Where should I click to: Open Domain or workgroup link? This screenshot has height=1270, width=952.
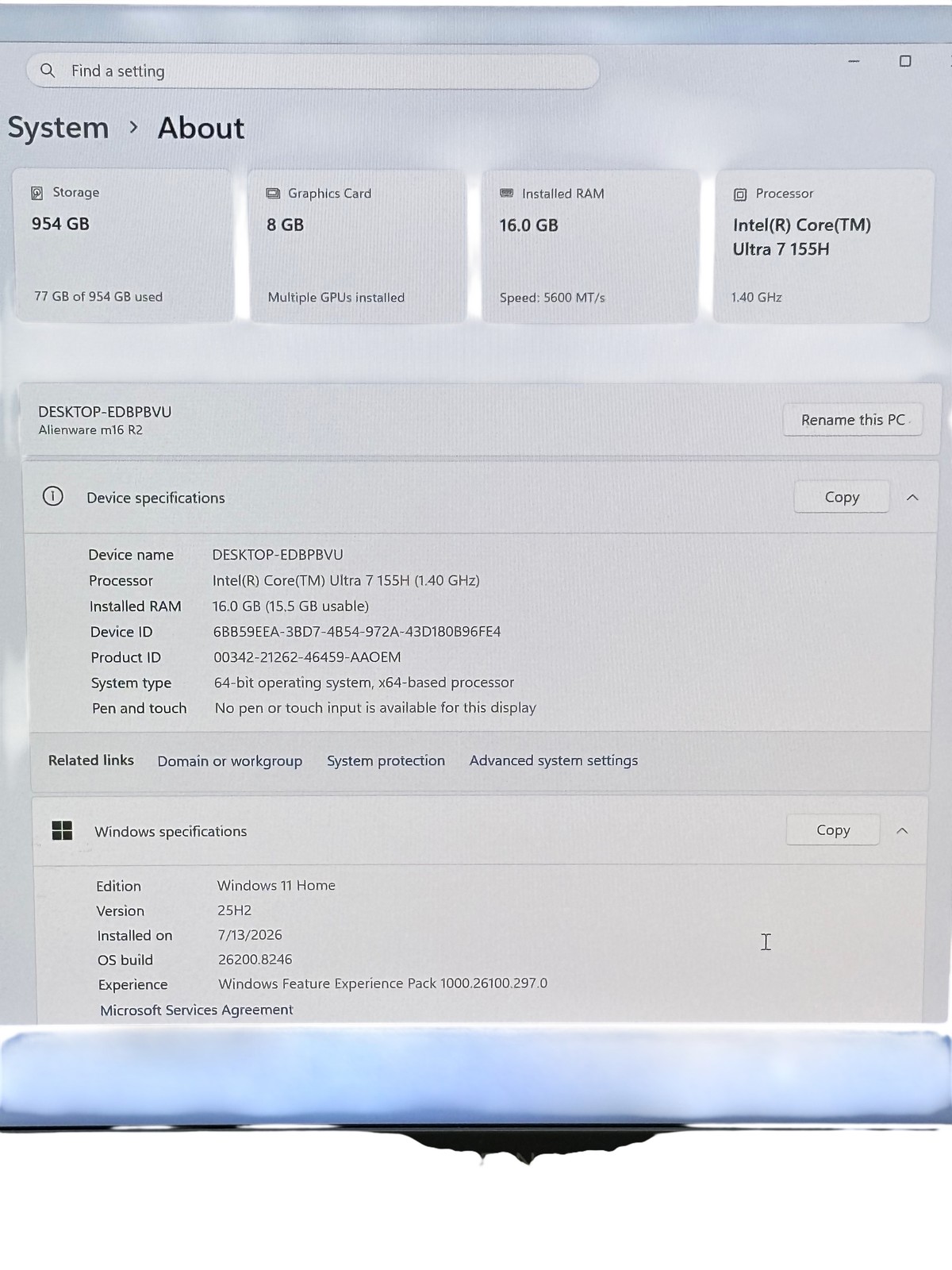[230, 761]
